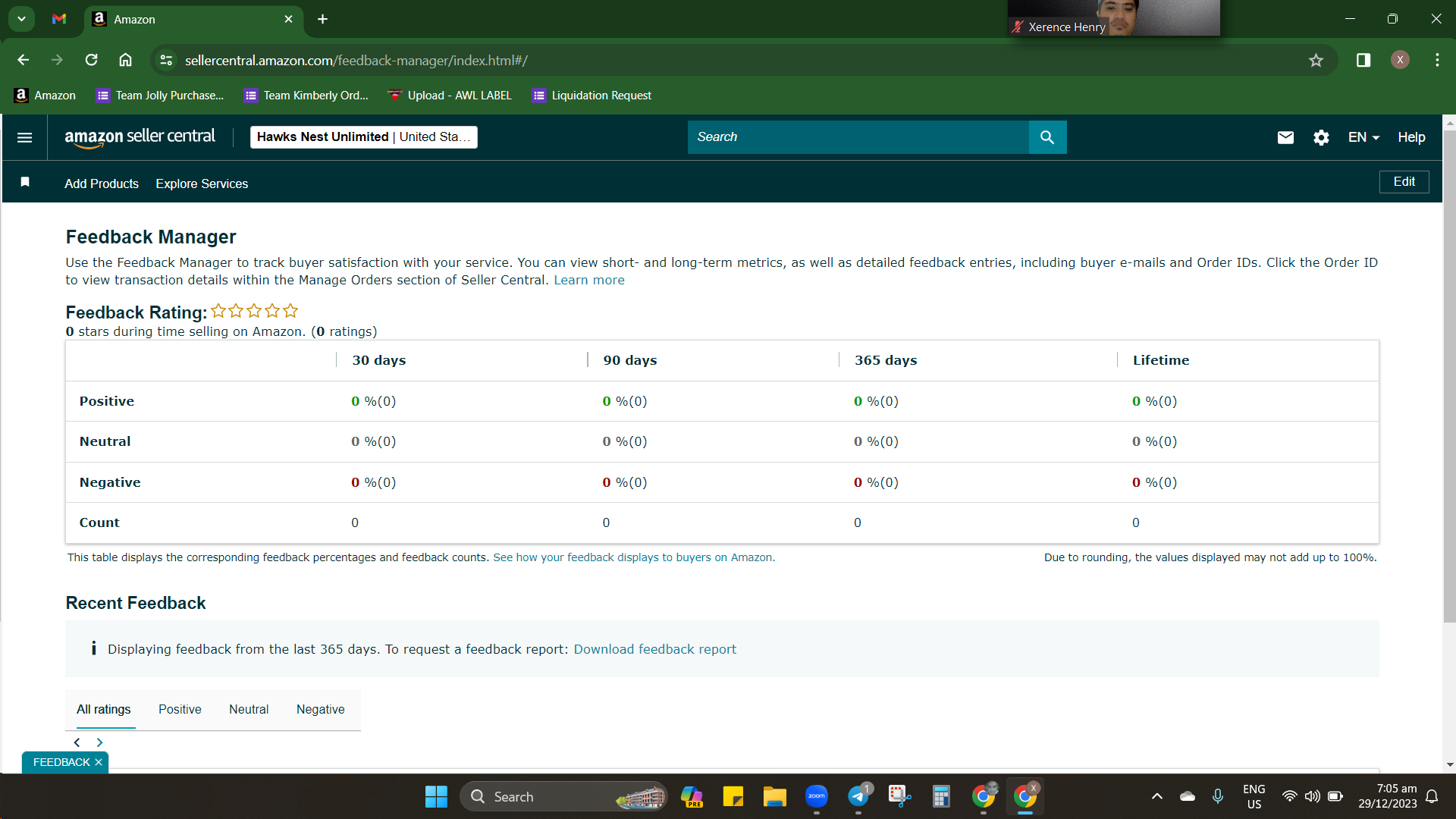The width and height of the screenshot is (1456, 819).
Task: Open 'See how your feedback displays' link
Action: (x=634, y=557)
